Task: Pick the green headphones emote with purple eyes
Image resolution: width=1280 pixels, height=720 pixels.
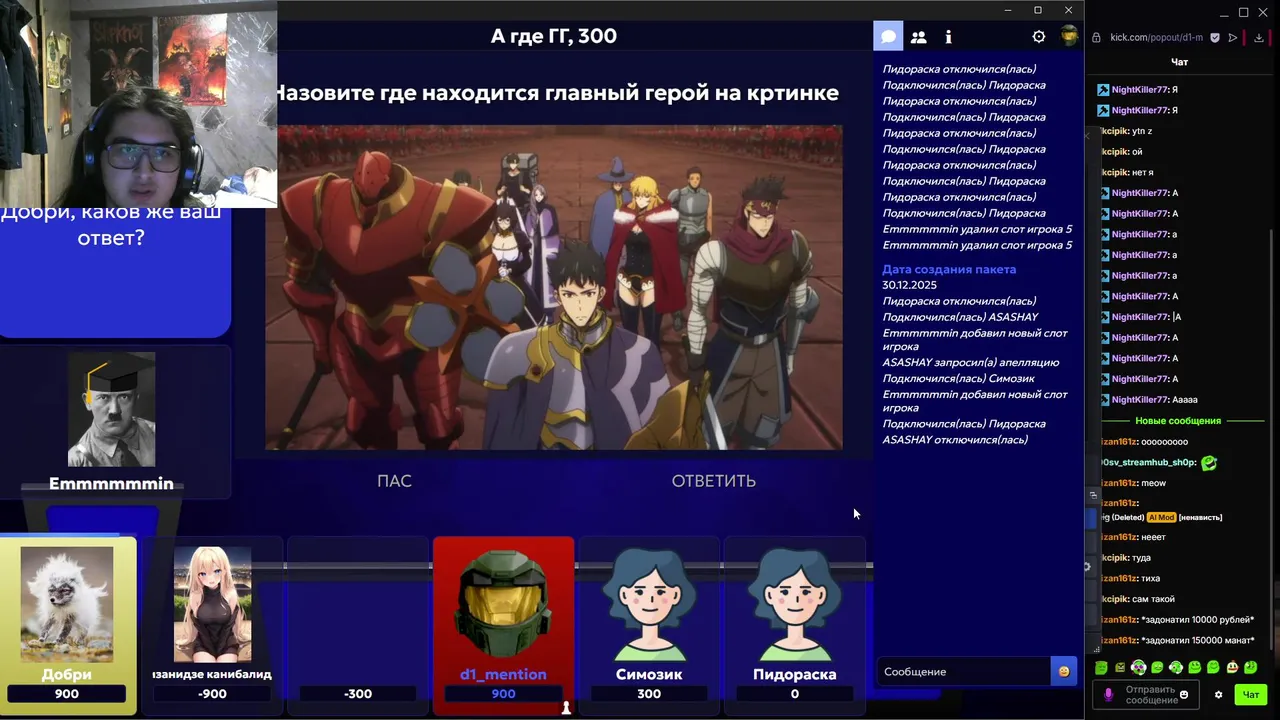Action: click(x=1138, y=667)
